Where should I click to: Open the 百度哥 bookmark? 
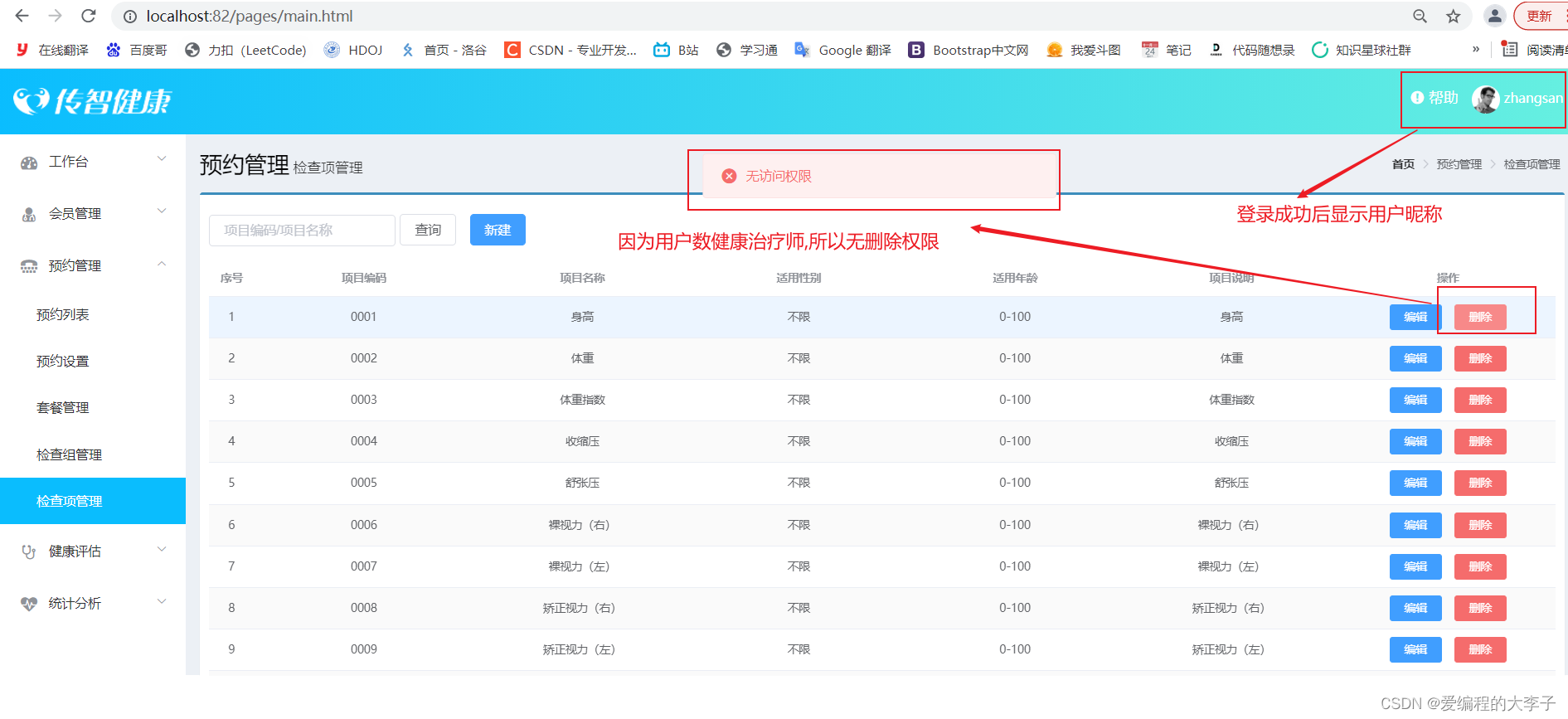pyautogui.click(x=137, y=50)
